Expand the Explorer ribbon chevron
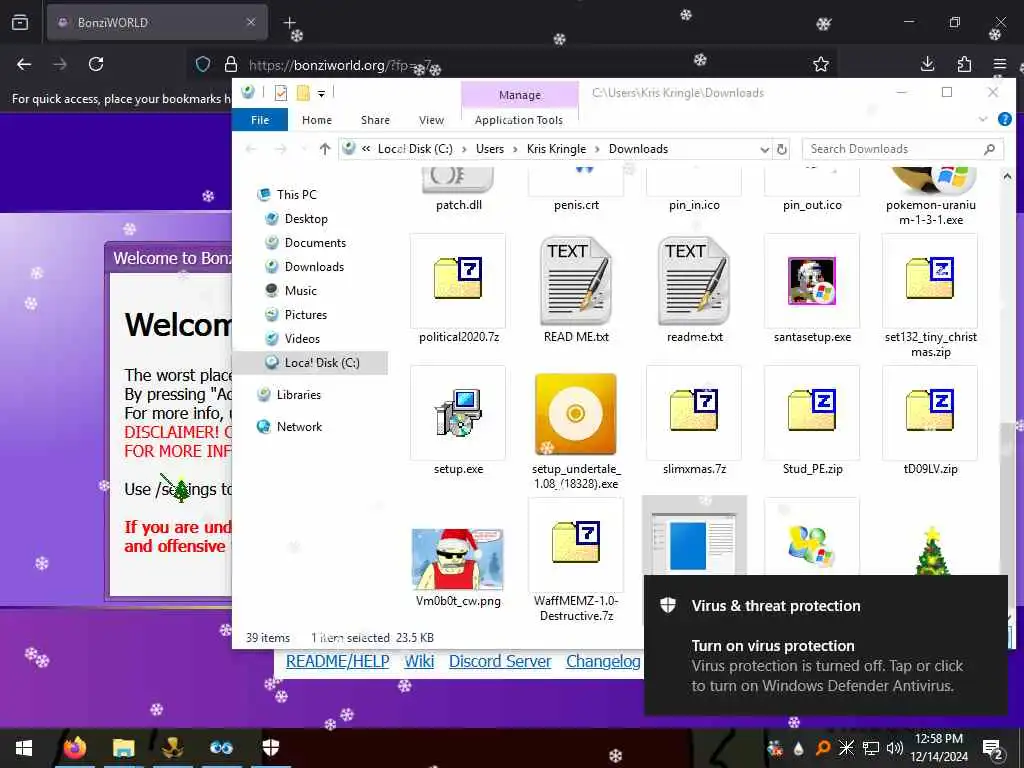Image resolution: width=1024 pixels, height=768 pixels. click(x=983, y=120)
